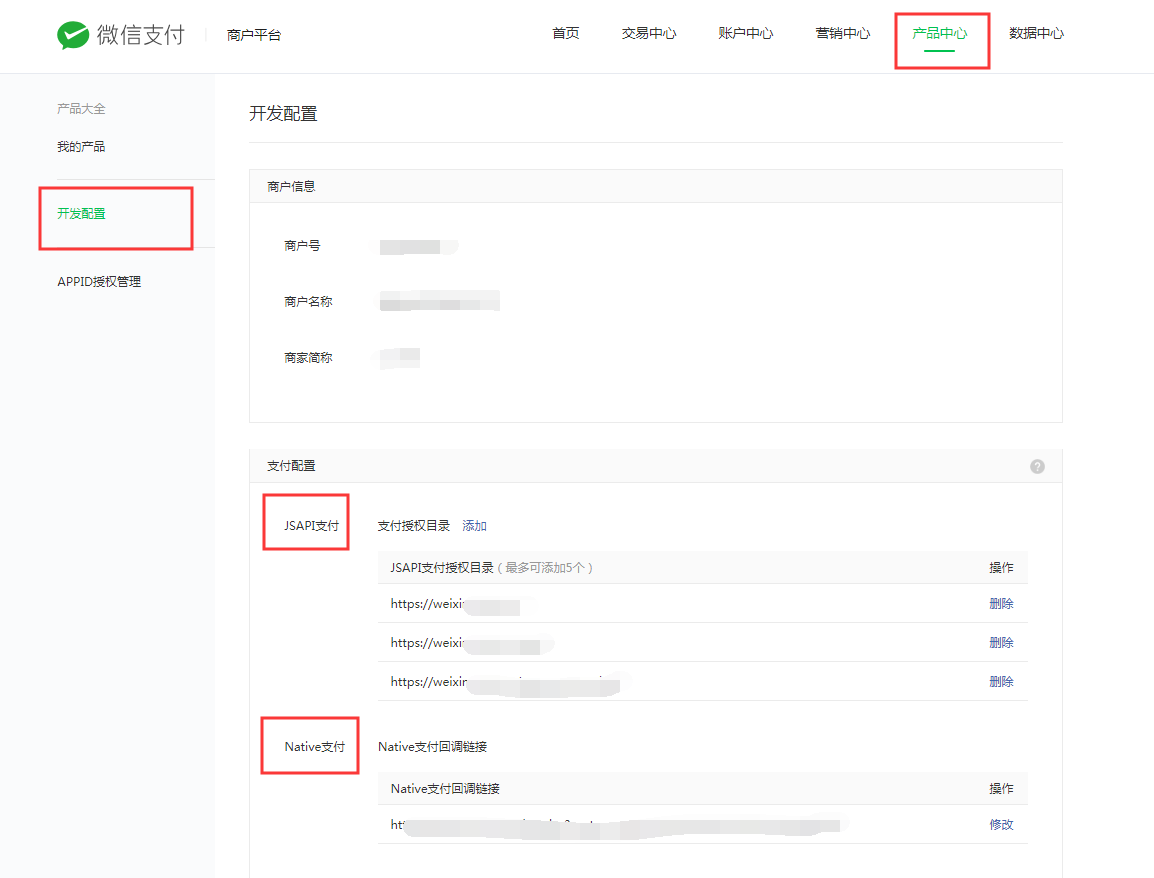Click the JSAPI支付 label
Screen dimensions: 1154x878
(x=311, y=525)
